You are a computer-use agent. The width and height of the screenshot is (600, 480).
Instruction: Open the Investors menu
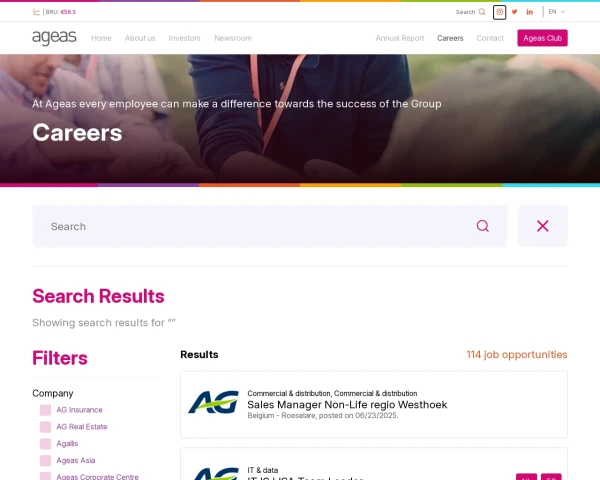[x=184, y=38]
